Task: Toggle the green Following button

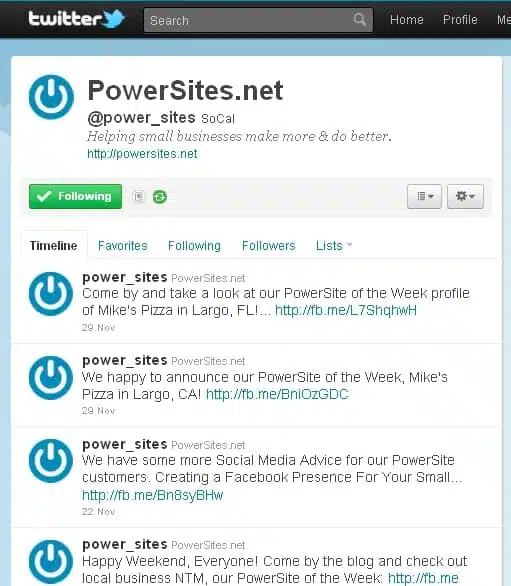Action: [x=76, y=196]
